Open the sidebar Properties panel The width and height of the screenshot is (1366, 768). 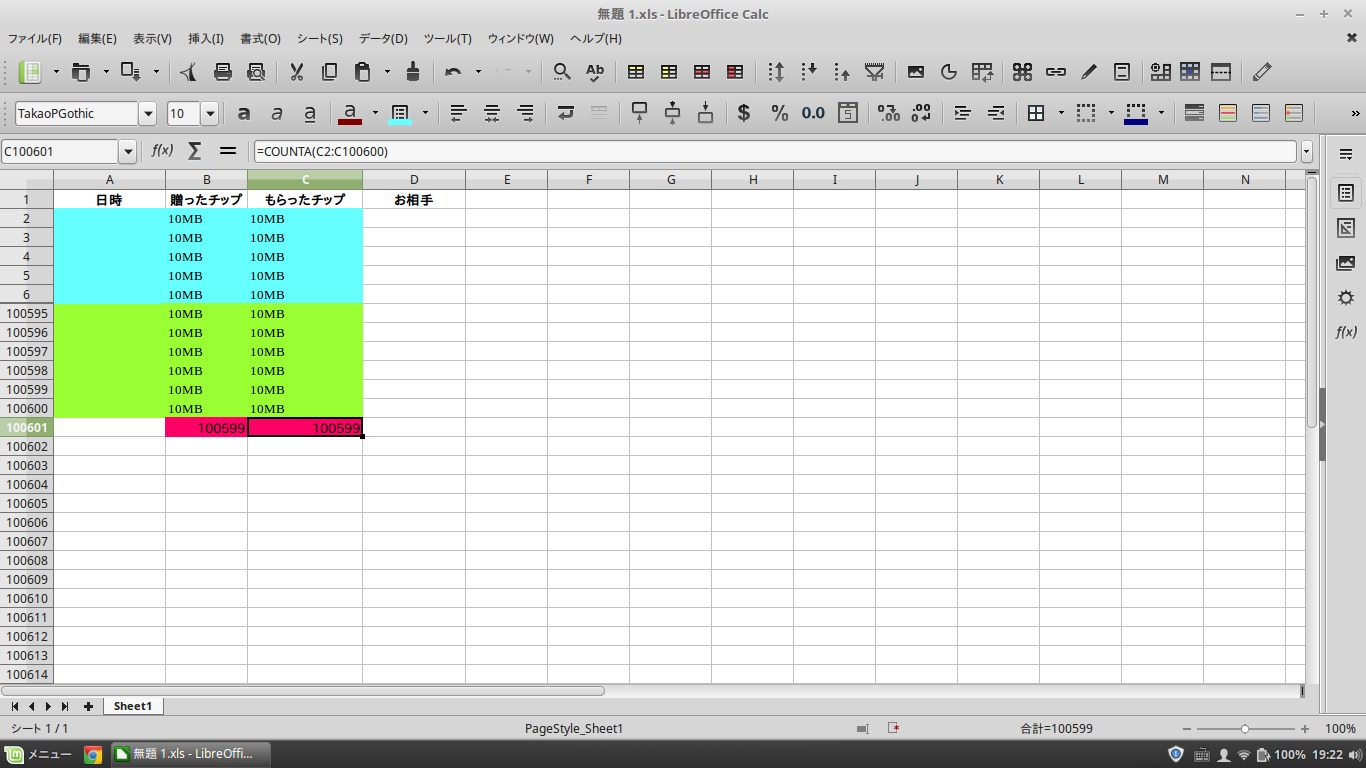point(1346,192)
